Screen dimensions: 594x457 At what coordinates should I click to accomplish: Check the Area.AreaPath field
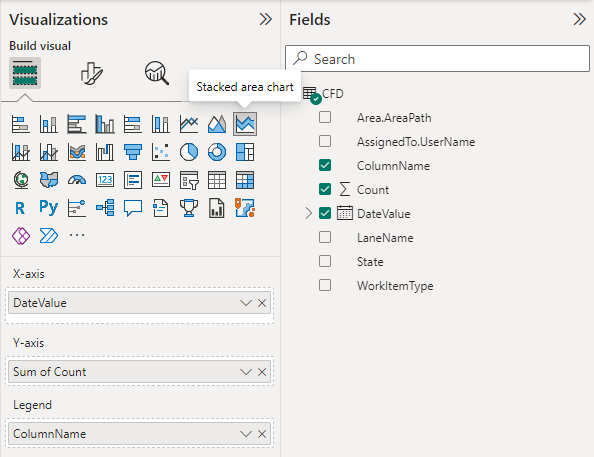325,117
